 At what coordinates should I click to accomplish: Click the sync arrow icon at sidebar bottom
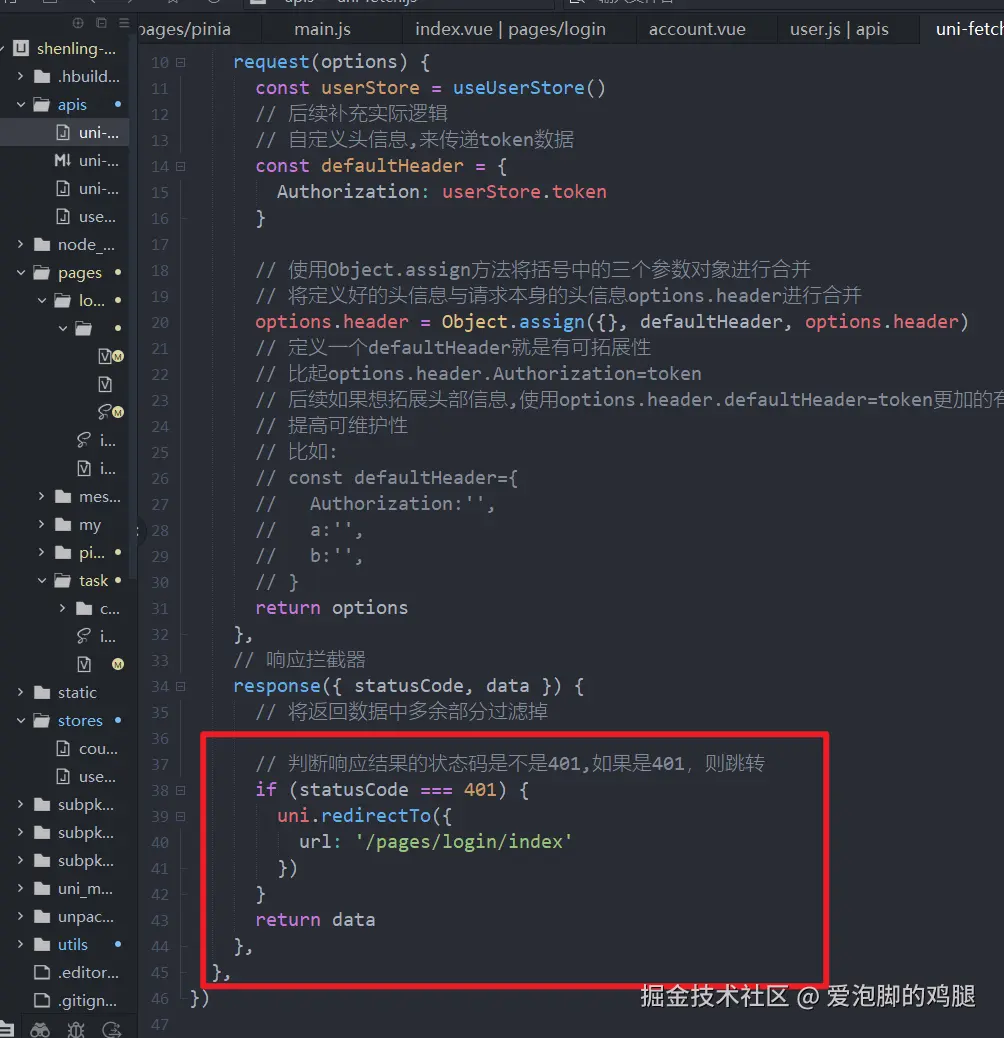pyautogui.click(x=111, y=1029)
